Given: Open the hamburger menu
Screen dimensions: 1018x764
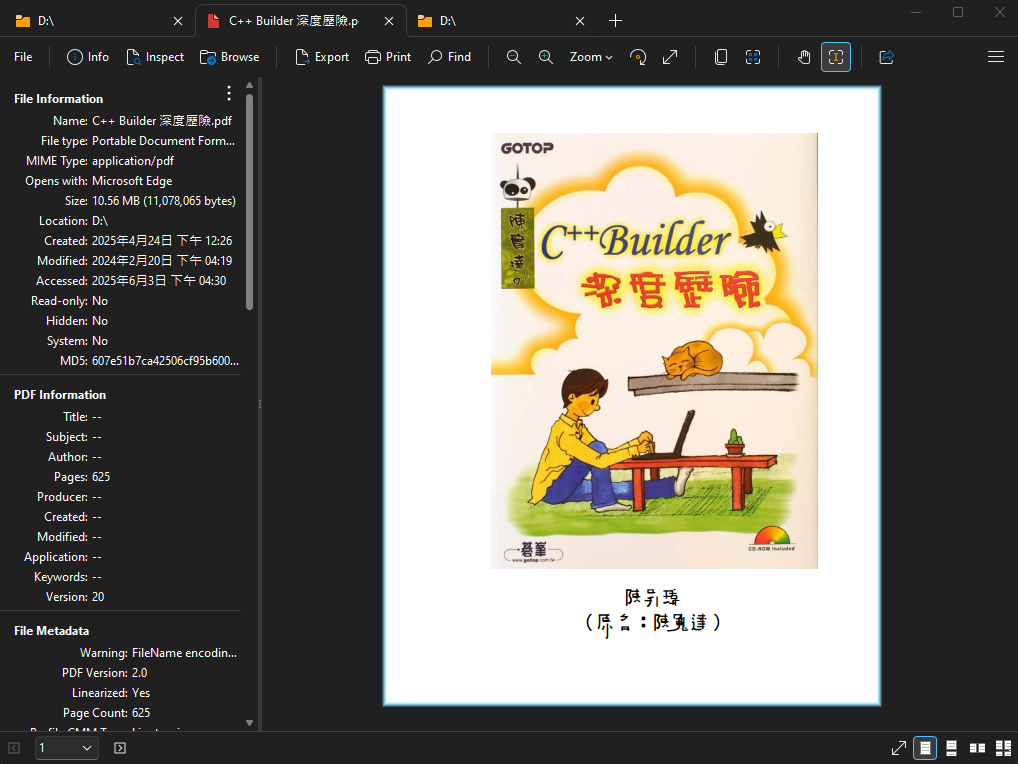Looking at the screenshot, I should [996, 57].
